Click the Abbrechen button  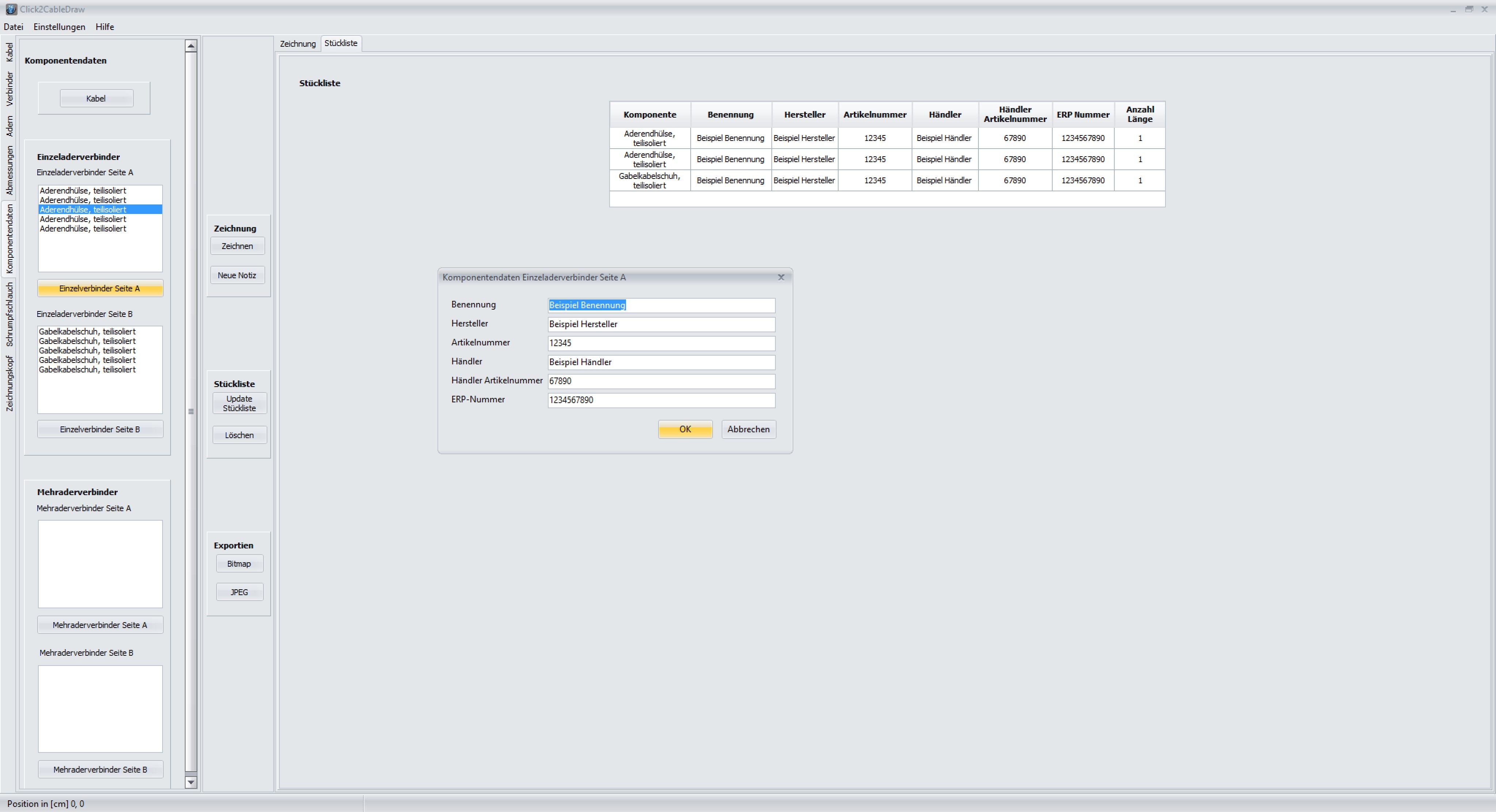pyautogui.click(x=748, y=429)
